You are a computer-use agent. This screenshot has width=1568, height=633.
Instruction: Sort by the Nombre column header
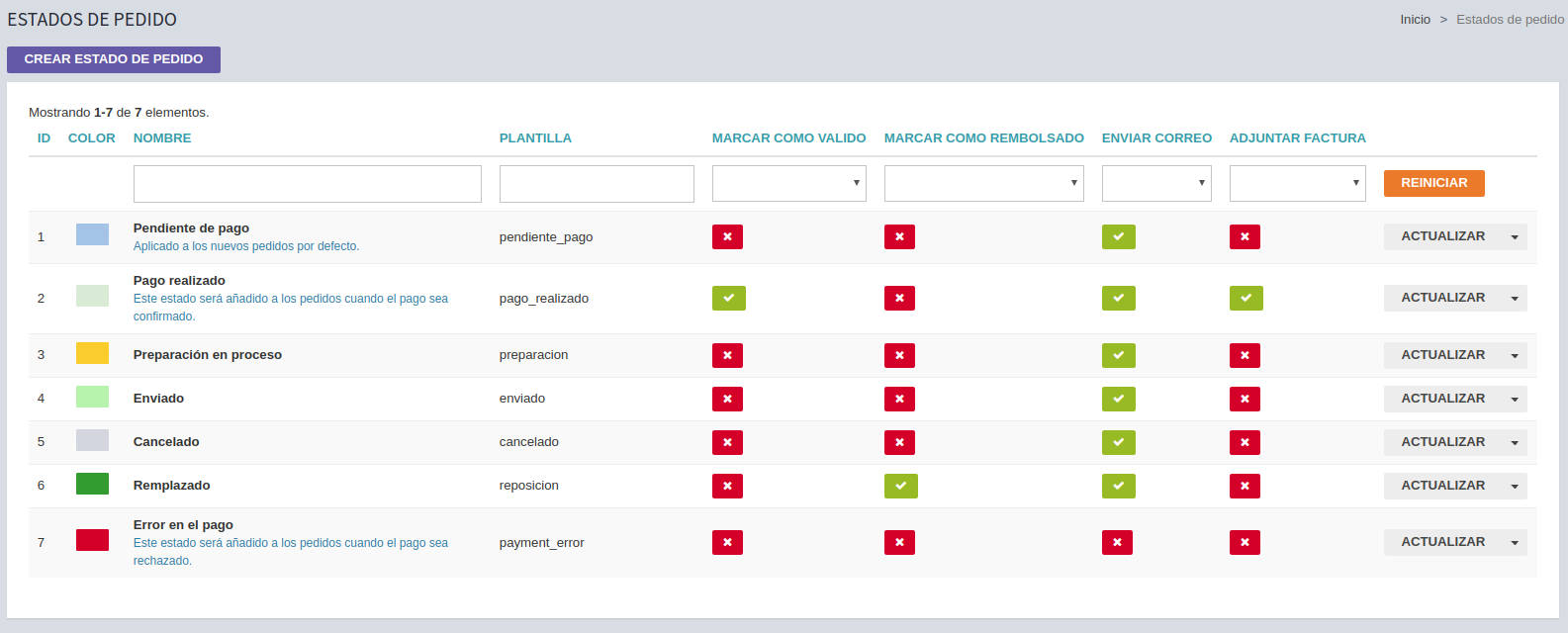(162, 138)
